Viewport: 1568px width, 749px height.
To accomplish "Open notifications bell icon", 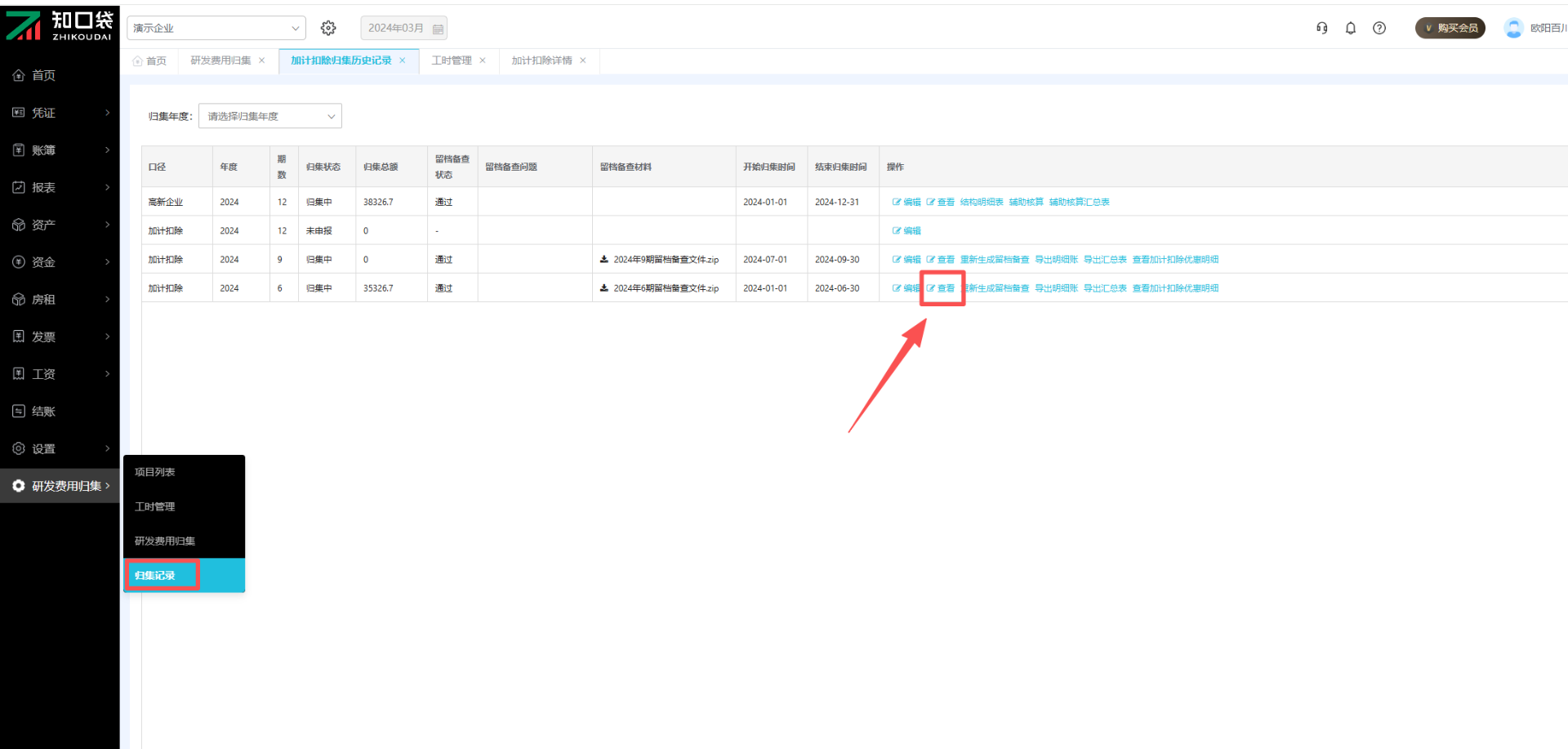I will 1351,29.
